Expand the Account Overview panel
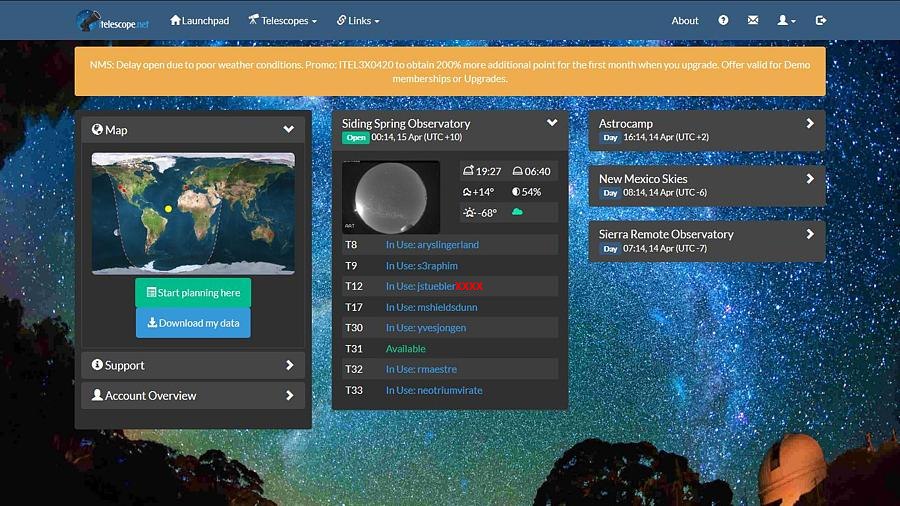 pos(289,395)
